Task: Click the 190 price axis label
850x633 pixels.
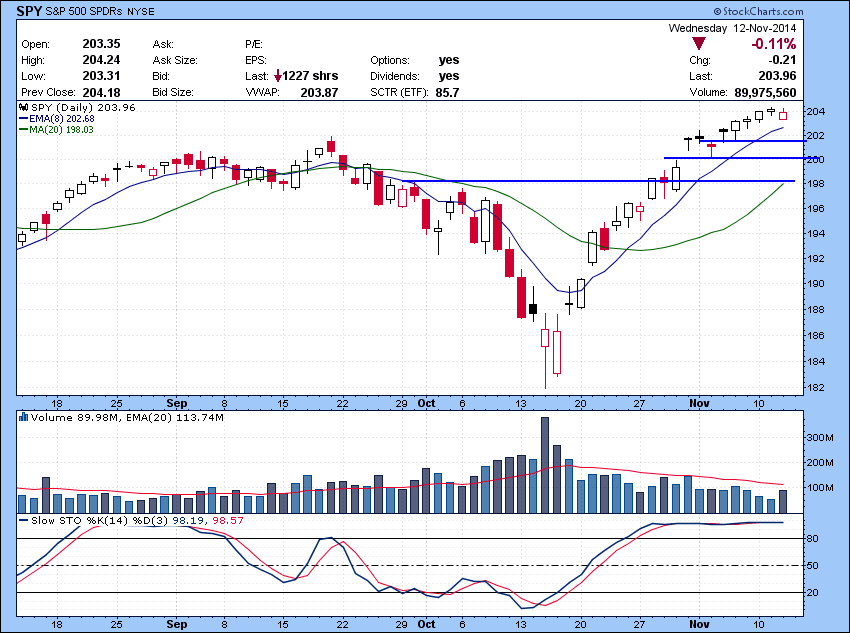Action: pyautogui.click(x=816, y=283)
